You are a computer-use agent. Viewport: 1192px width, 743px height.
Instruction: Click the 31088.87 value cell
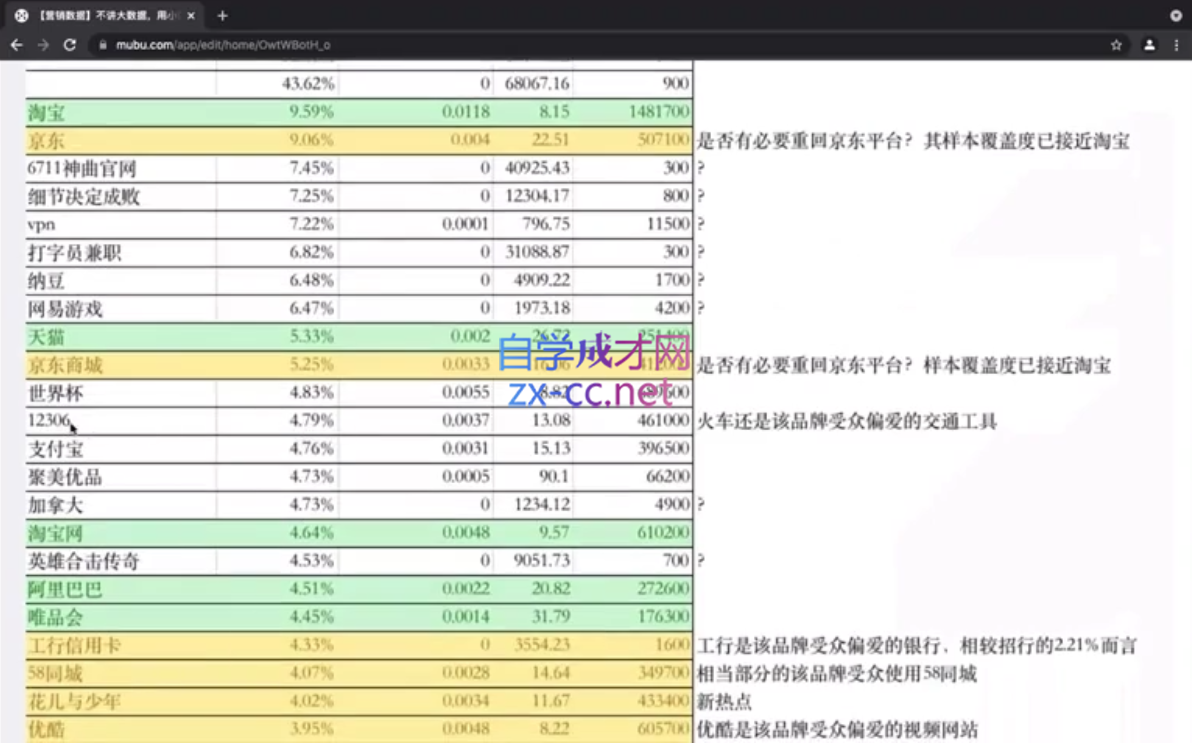point(533,252)
